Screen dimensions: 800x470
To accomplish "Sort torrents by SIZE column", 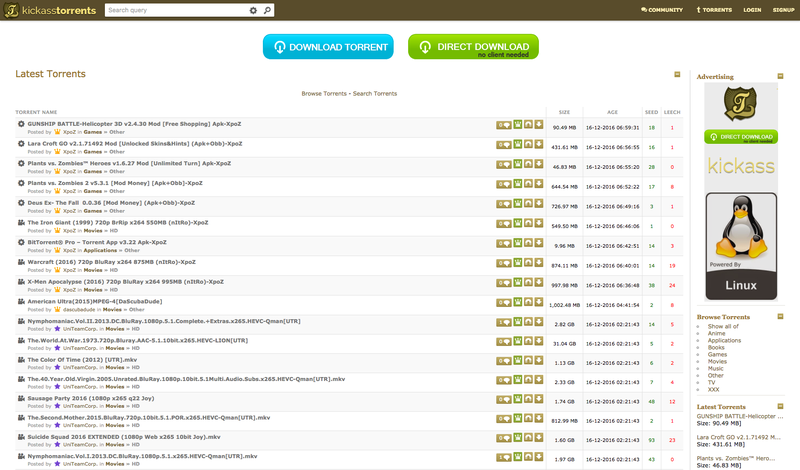I will [564, 112].
